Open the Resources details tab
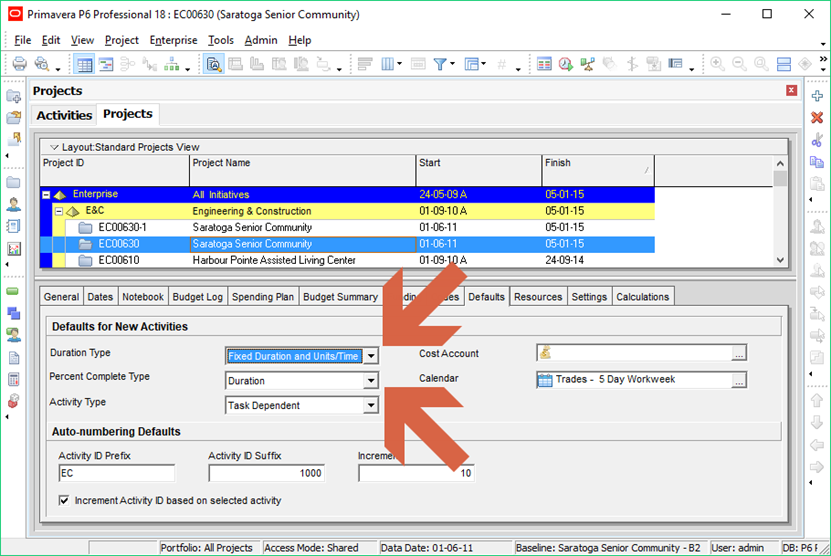 (538, 297)
